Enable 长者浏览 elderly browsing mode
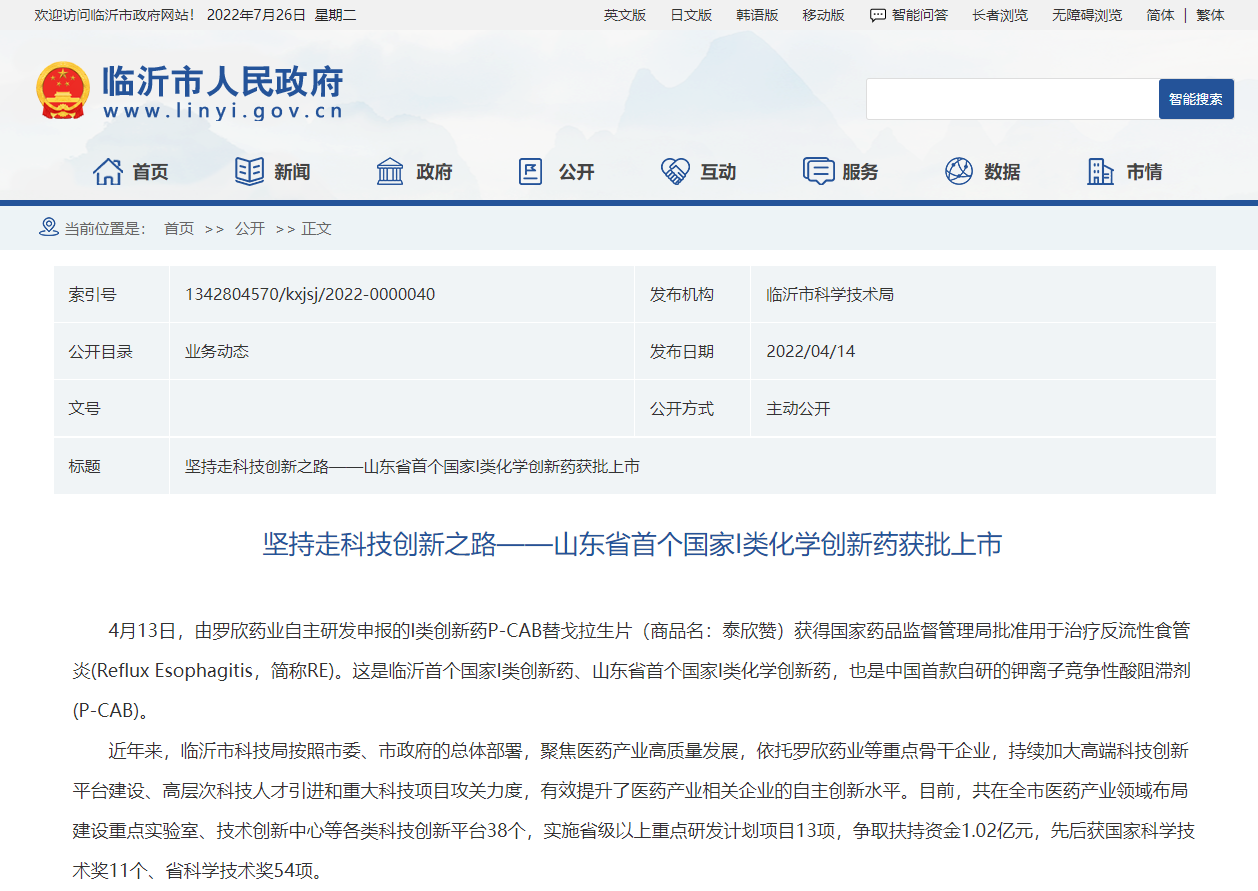1258x891 pixels. (x=999, y=15)
